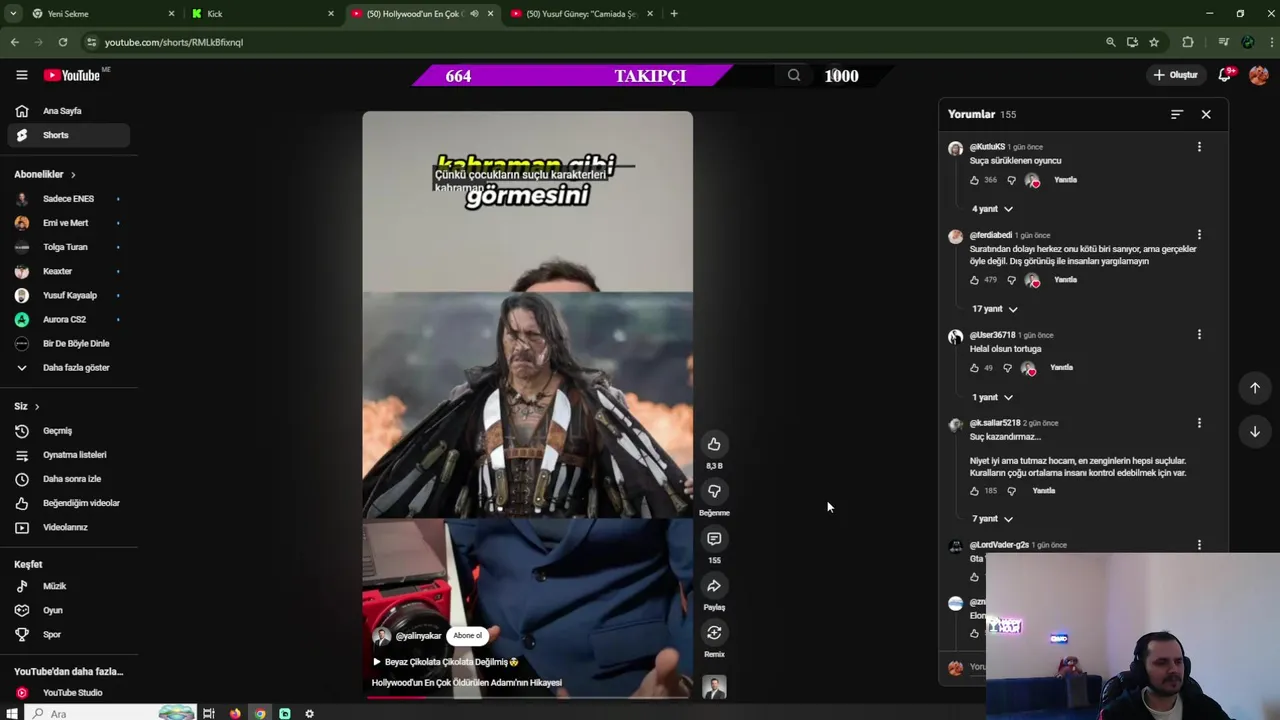Image resolution: width=1280 pixels, height=720 pixels.
Task: Reply to @ferdiabedi with Yanıtla
Action: (x=1065, y=280)
